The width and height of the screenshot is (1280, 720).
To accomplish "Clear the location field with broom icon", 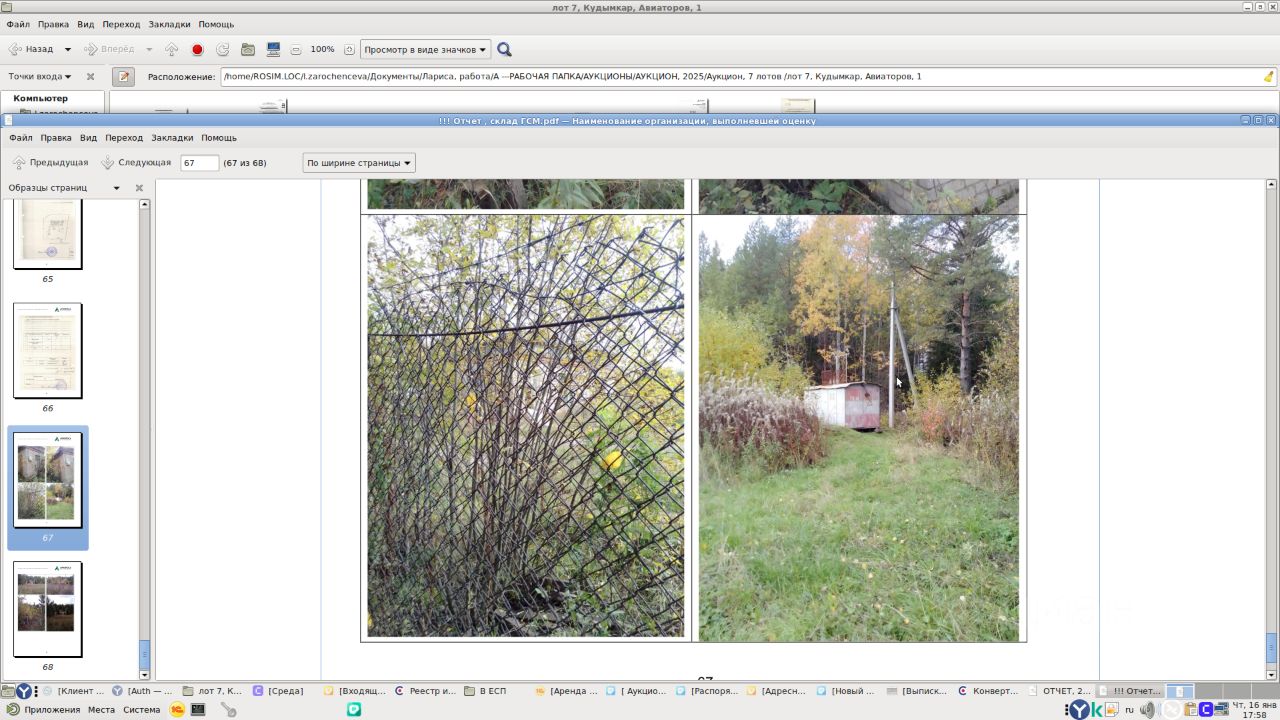I will (x=1269, y=76).
